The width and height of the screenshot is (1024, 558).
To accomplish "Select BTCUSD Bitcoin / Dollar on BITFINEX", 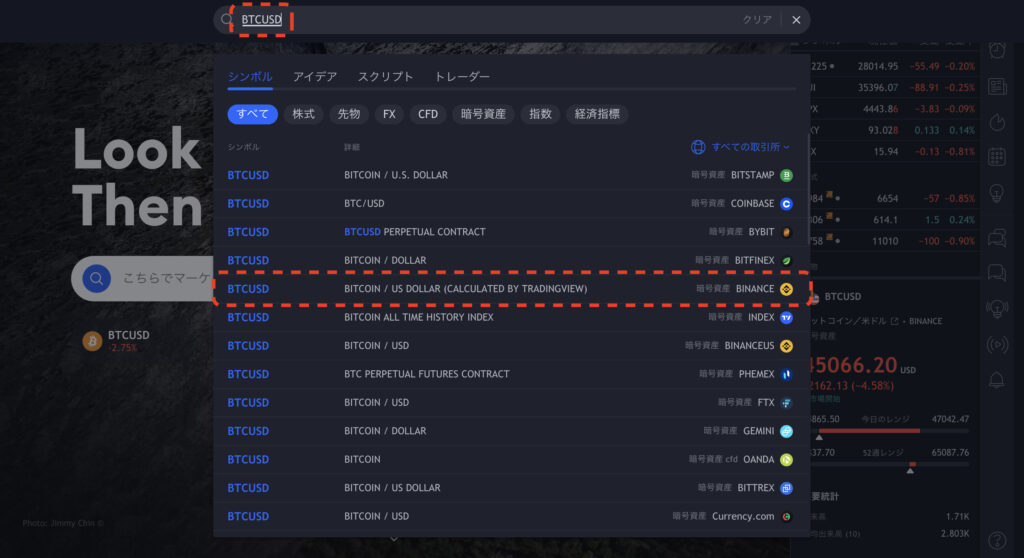I will tap(511, 261).
